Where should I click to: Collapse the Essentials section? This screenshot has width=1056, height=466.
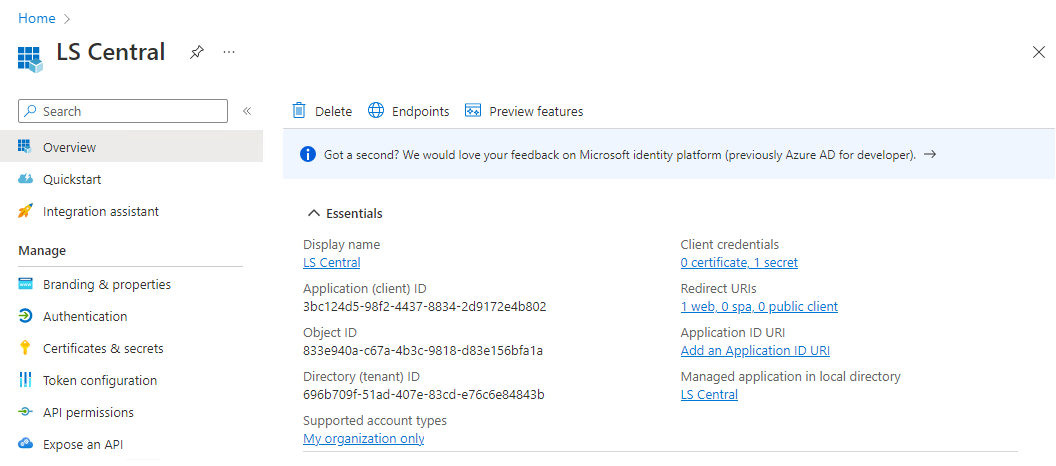point(314,214)
